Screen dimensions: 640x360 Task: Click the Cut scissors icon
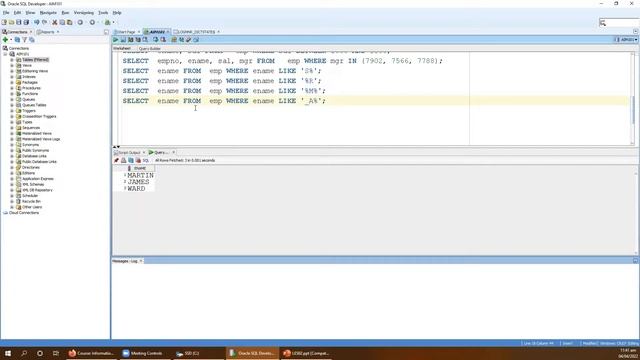pyautogui.click(x=55, y=22)
